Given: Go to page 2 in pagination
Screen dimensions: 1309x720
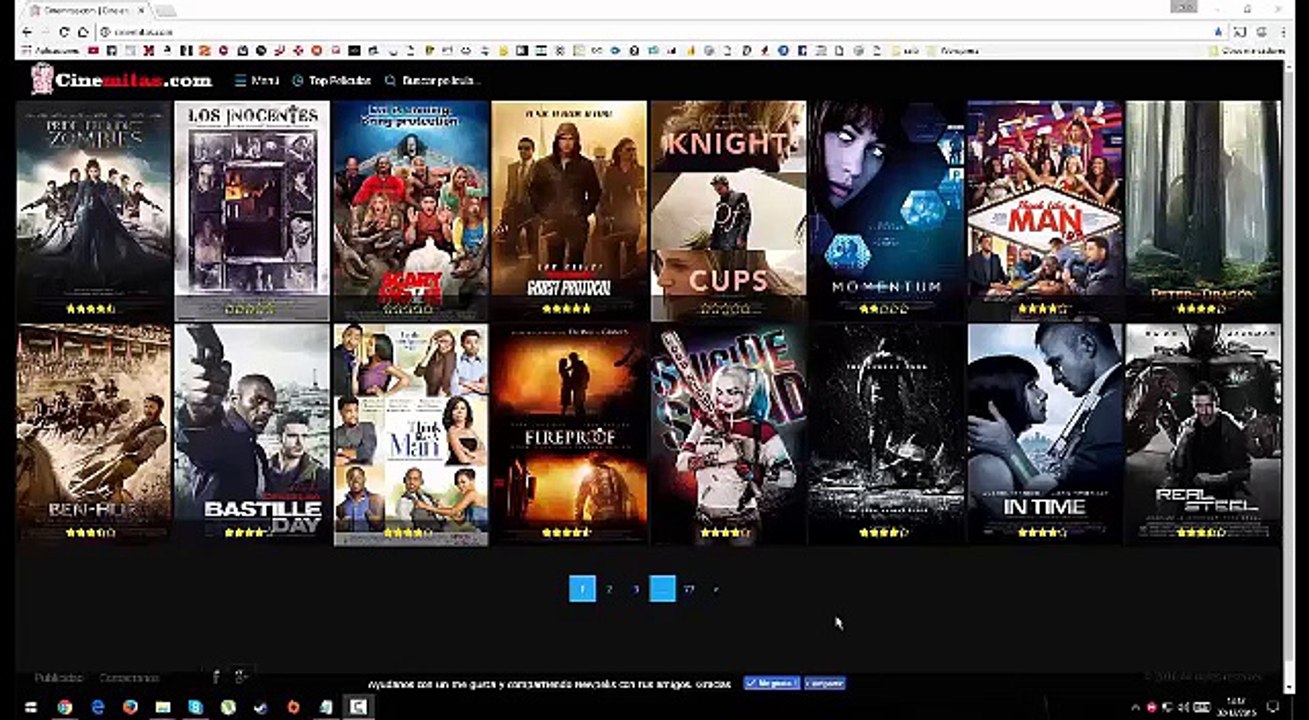Looking at the screenshot, I should pyautogui.click(x=609, y=589).
